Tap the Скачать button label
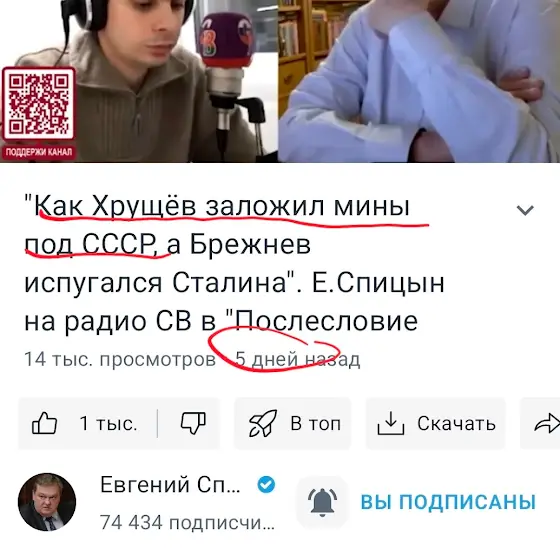This screenshot has width=560, height=560. point(456,424)
